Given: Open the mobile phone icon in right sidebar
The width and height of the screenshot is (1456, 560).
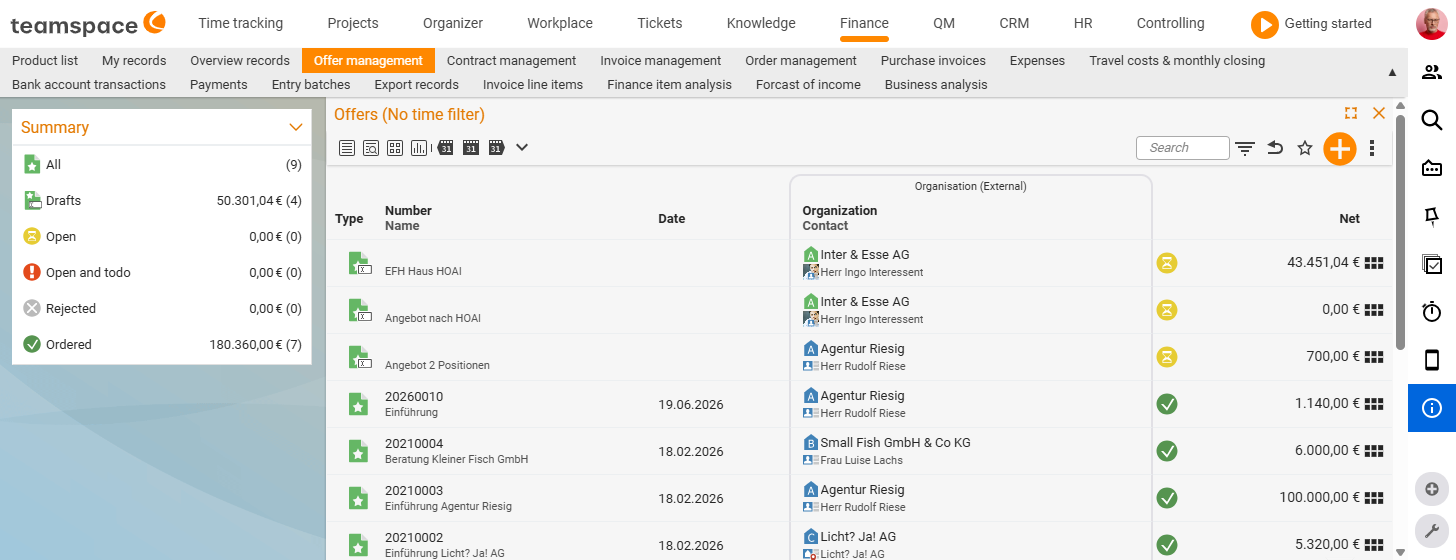Looking at the screenshot, I should [1432, 360].
